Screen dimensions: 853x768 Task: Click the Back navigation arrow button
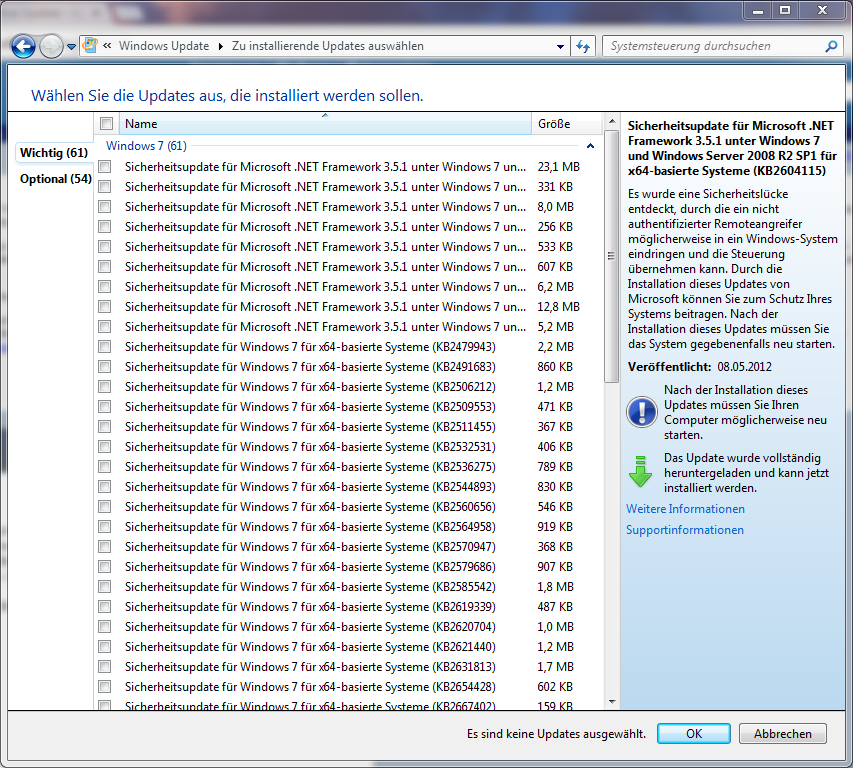point(24,46)
